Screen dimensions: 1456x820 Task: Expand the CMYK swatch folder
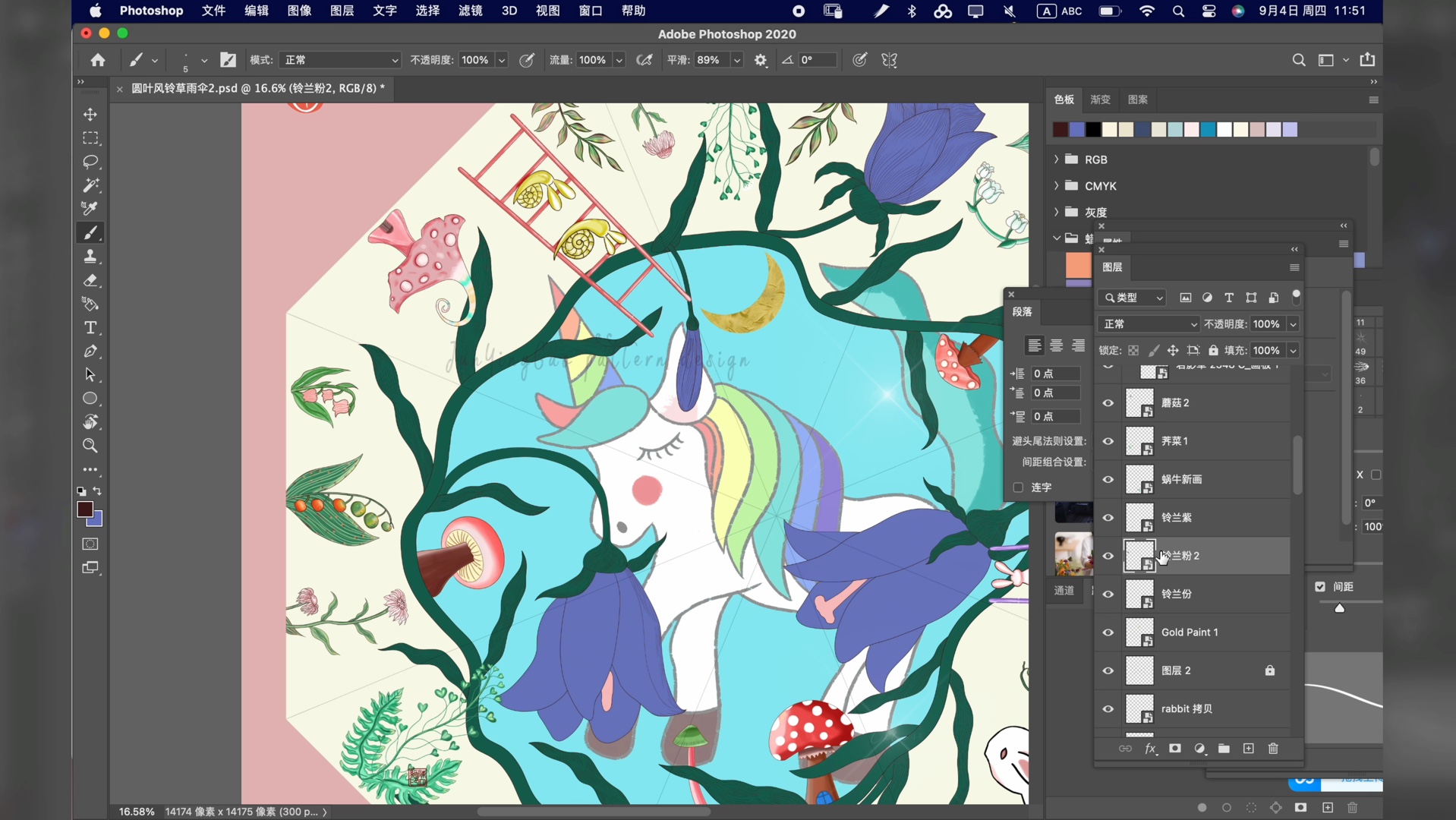[x=1056, y=186]
